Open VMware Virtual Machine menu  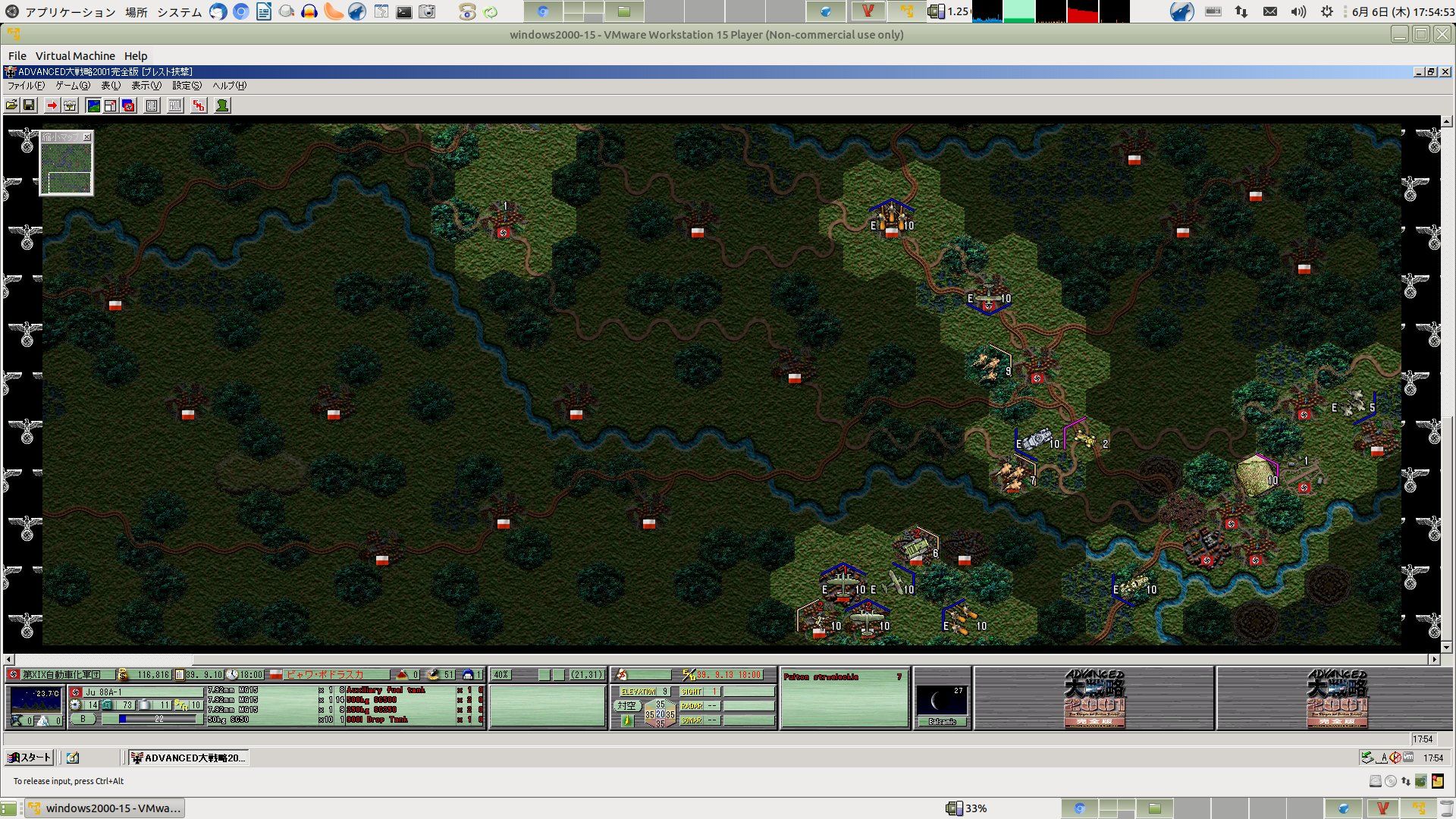pyautogui.click(x=75, y=56)
